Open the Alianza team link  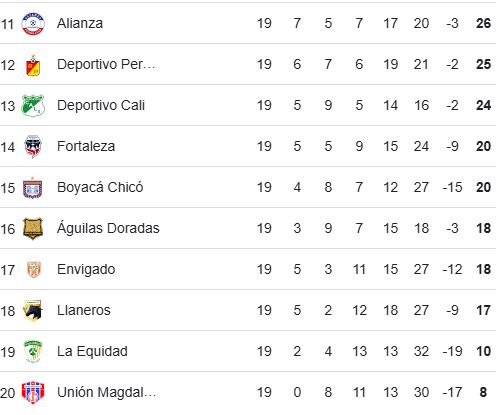pyautogui.click(x=80, y=23)
